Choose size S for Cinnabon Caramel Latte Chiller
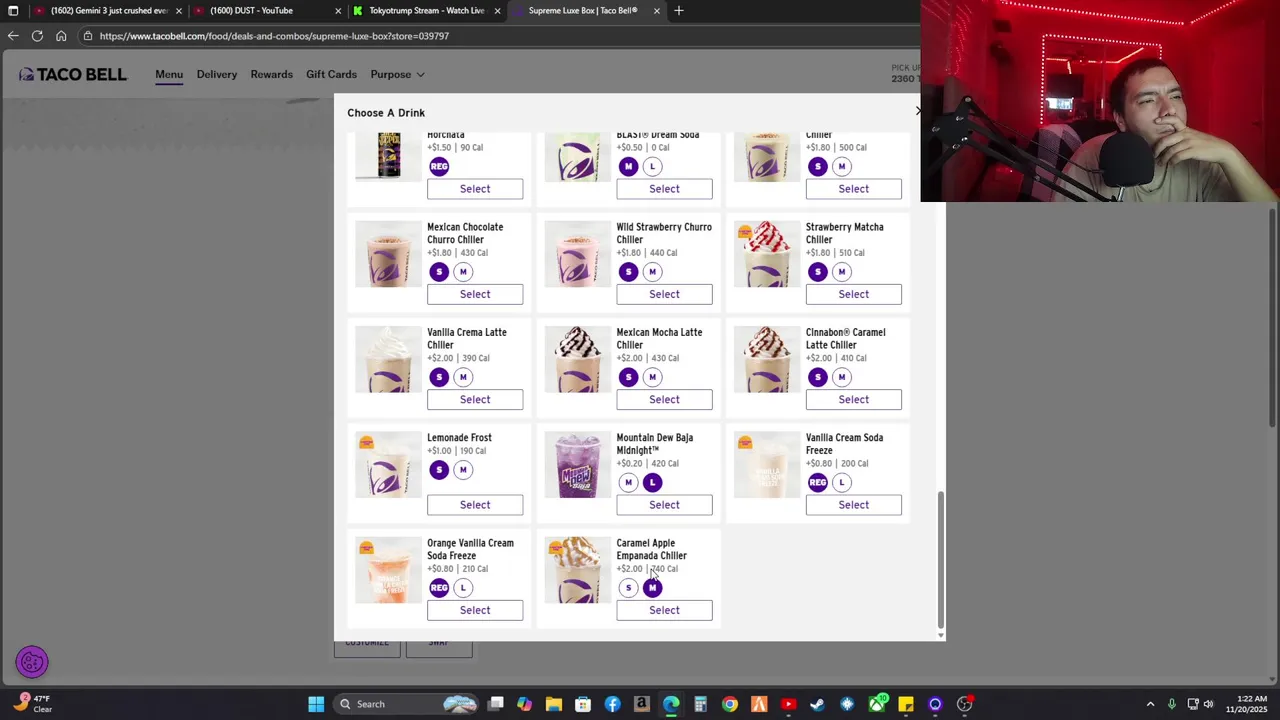This screenshot has width=1280, height=720. coord(818,377)
